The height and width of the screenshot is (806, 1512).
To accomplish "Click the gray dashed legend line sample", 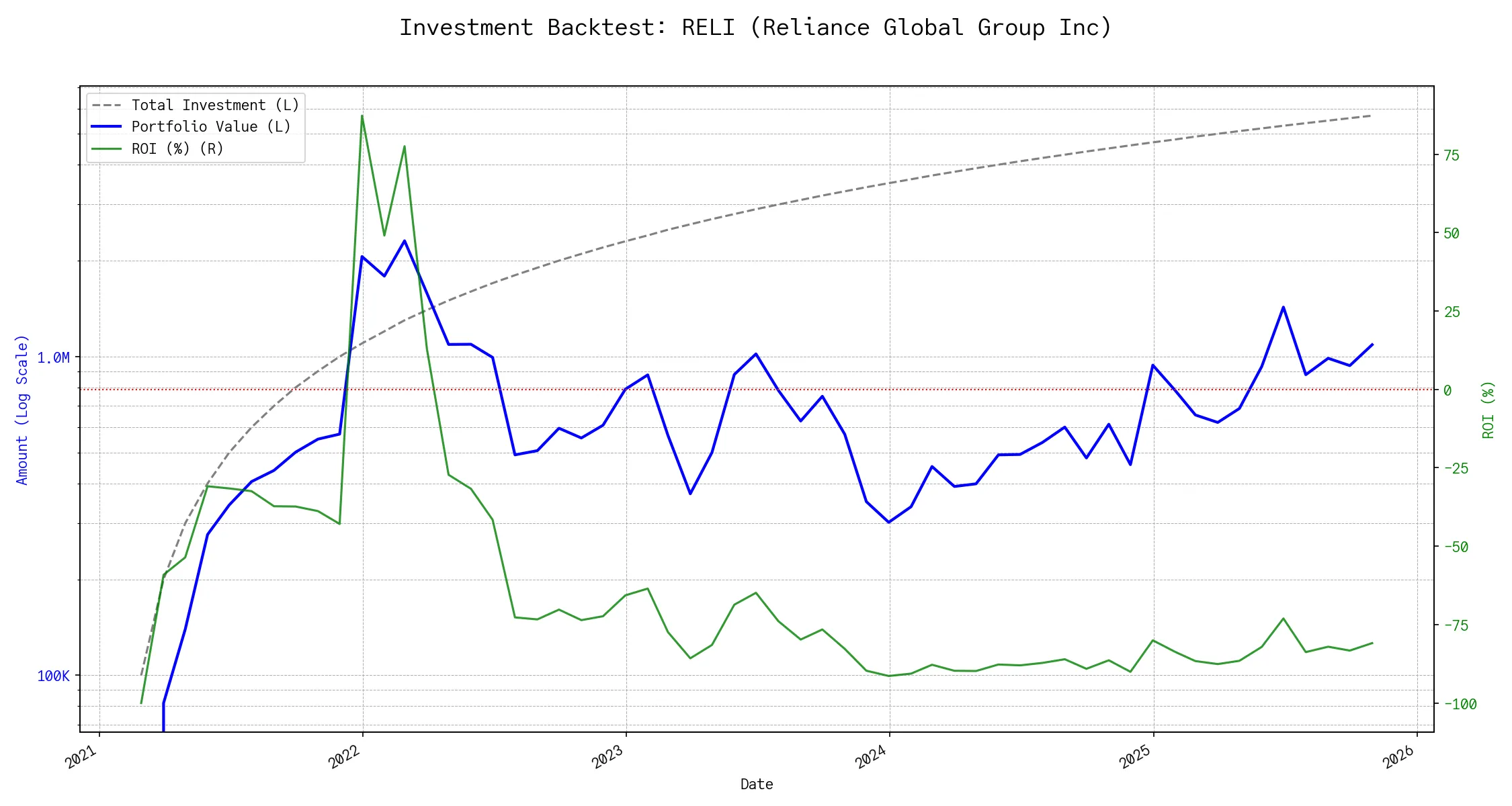I will 107,105.
